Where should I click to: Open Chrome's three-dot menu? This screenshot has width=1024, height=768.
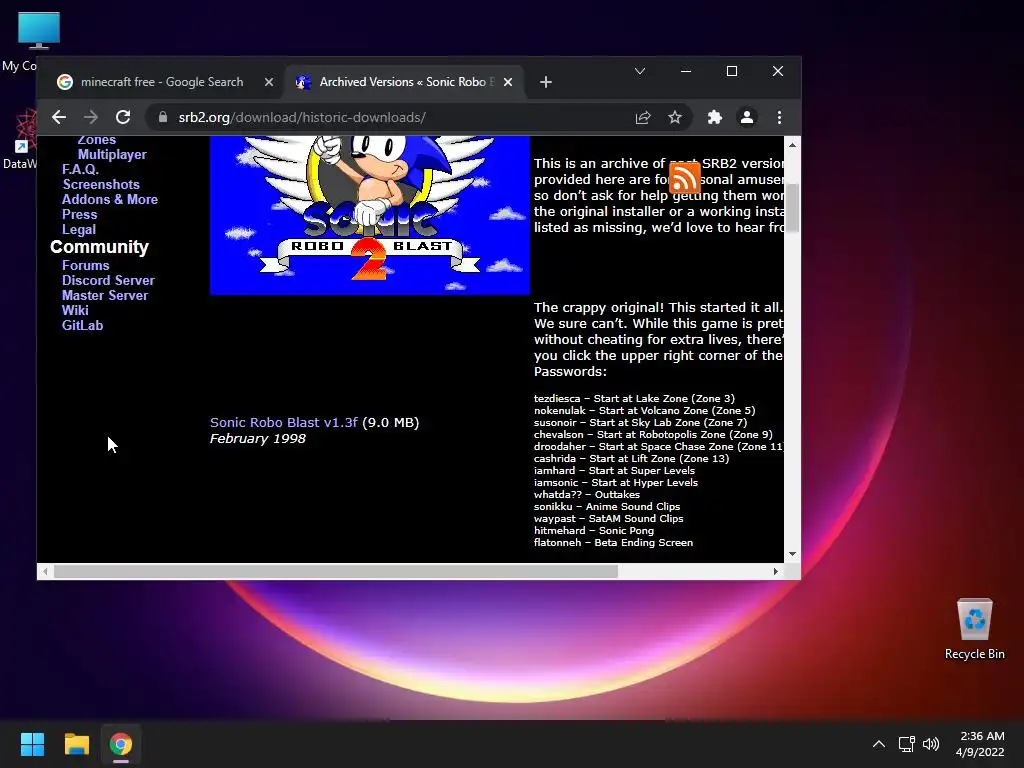pos(779,118)
